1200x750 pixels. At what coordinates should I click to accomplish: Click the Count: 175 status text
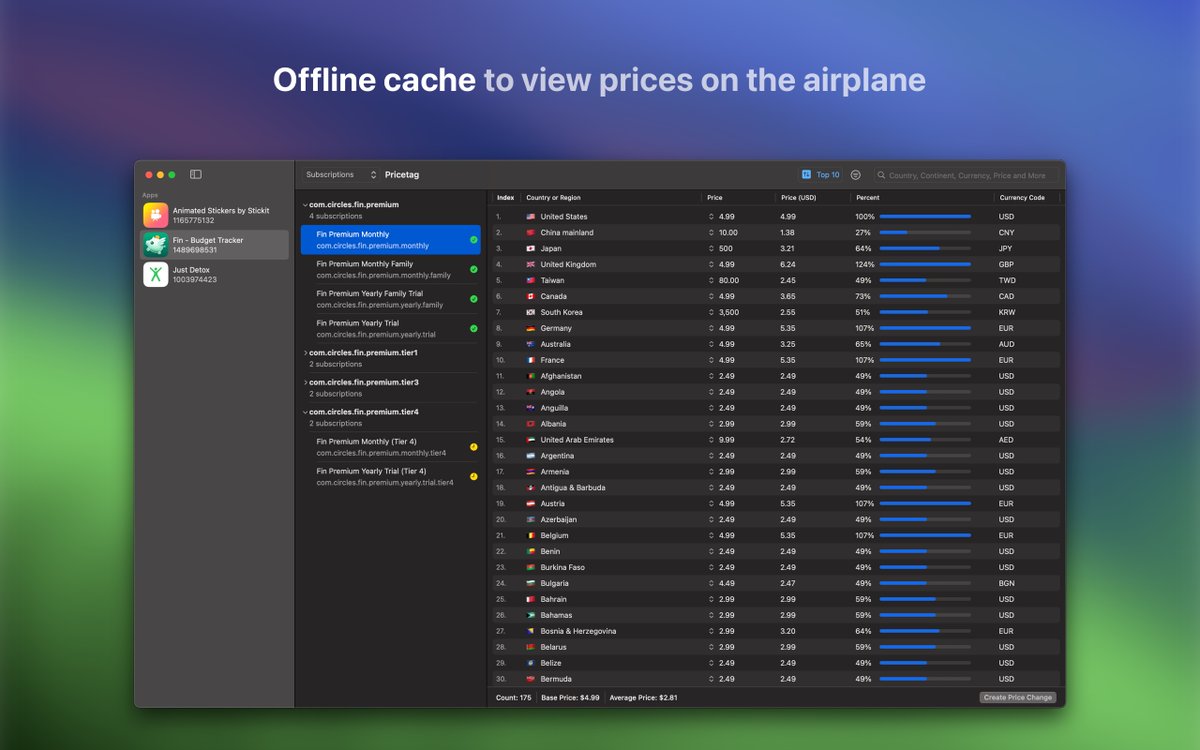[x=514, y=697]
